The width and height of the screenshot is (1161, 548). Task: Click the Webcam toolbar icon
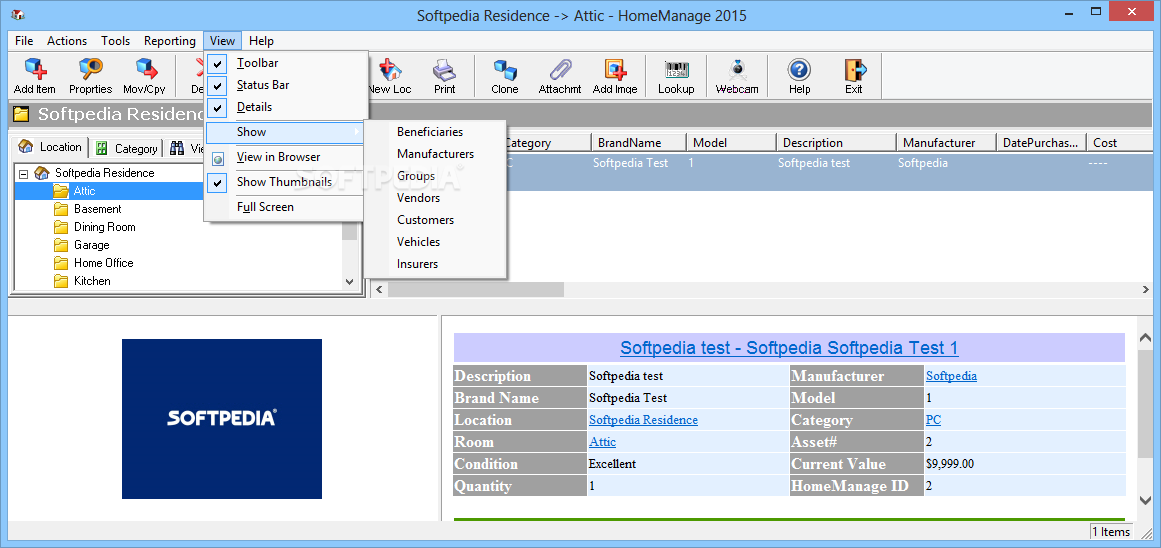(737, 70)
